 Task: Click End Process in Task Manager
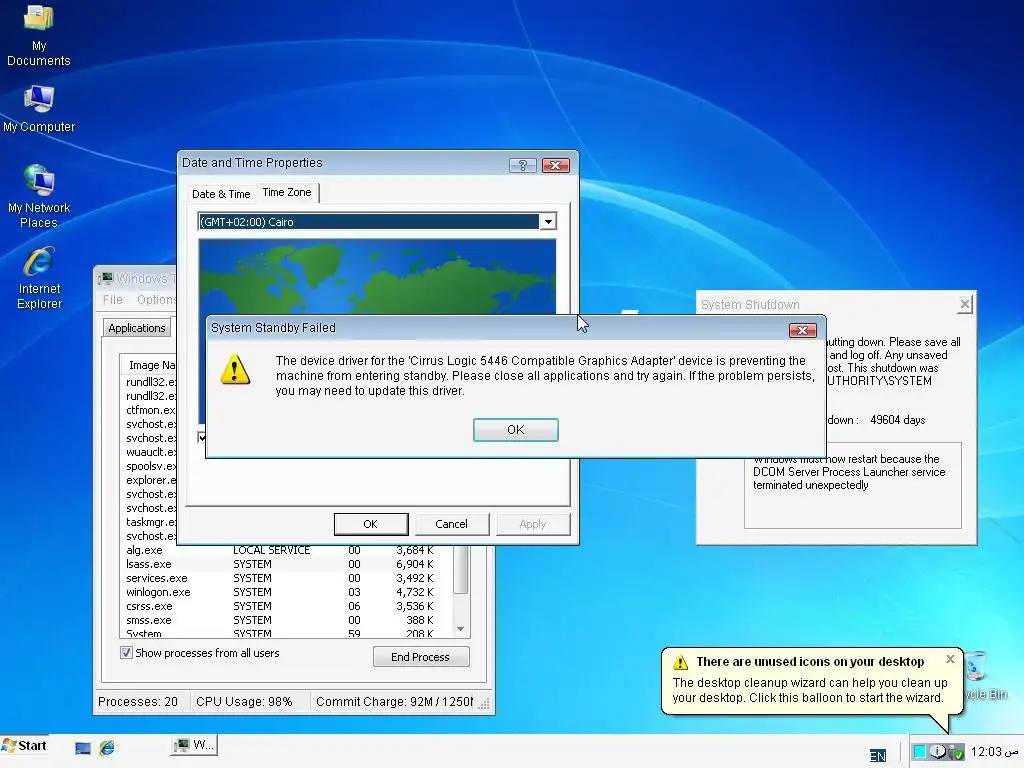pos(421,657)
